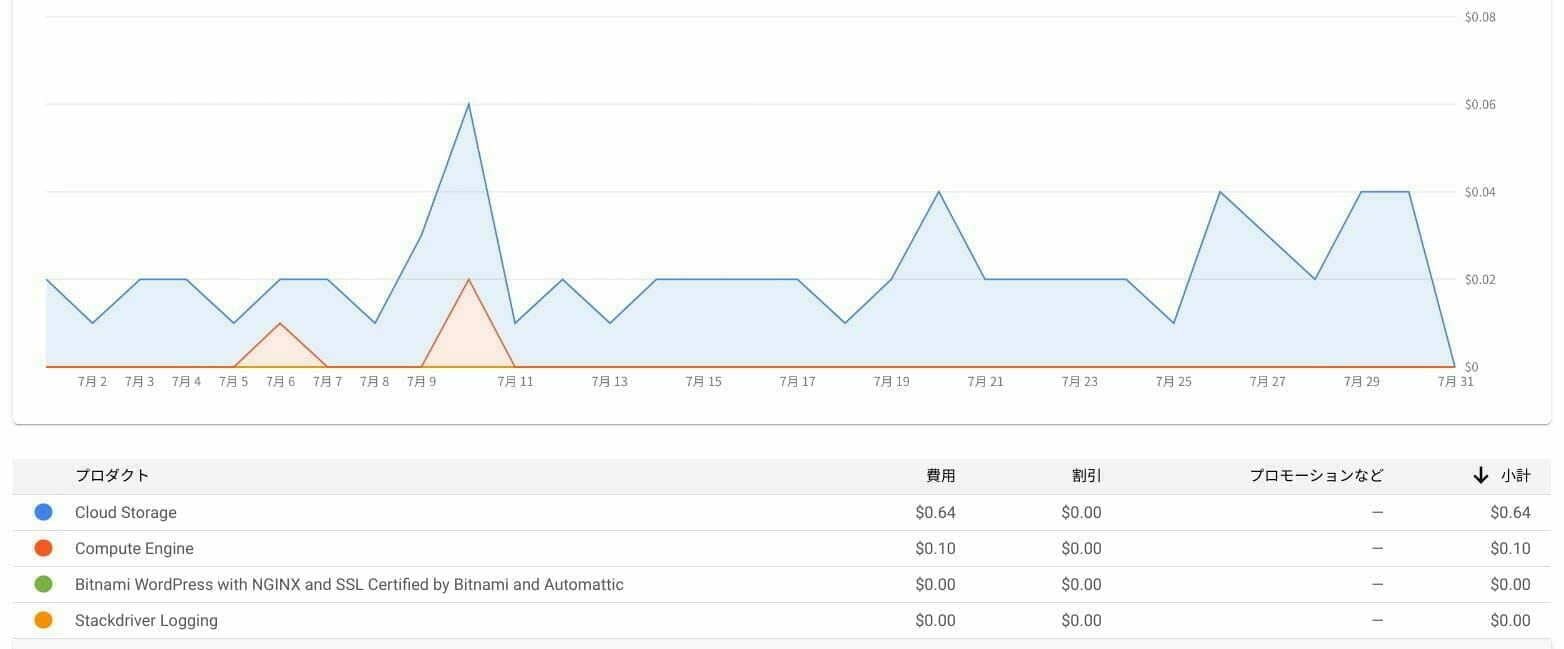Click the $0.00 subtotal for Bitnami WordPress row
Image resolution: width=1564 pixels, height=649 pixels.
point(1510,584)
